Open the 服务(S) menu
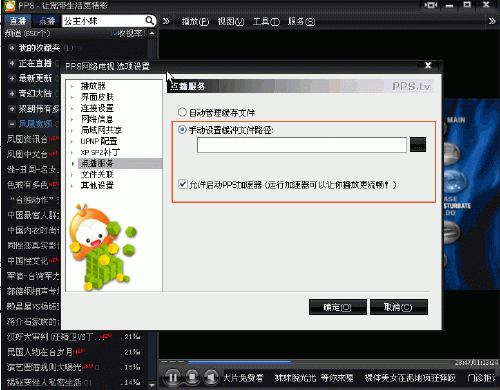The image size is (500, 390). pos(301,21)
